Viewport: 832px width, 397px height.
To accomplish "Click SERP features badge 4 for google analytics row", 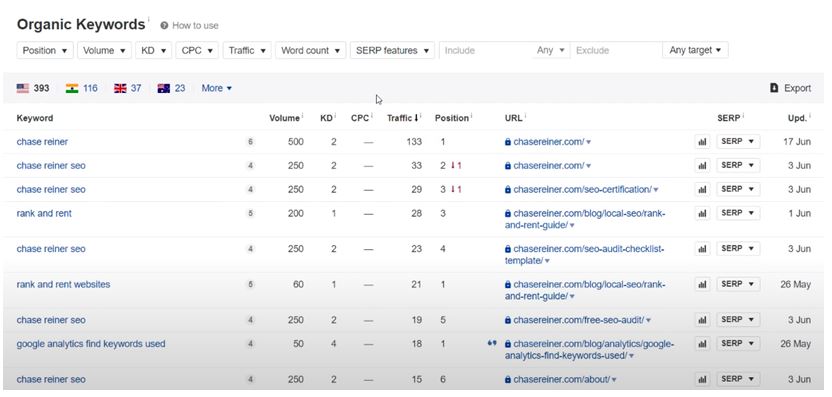I will [x=250, y=344].
